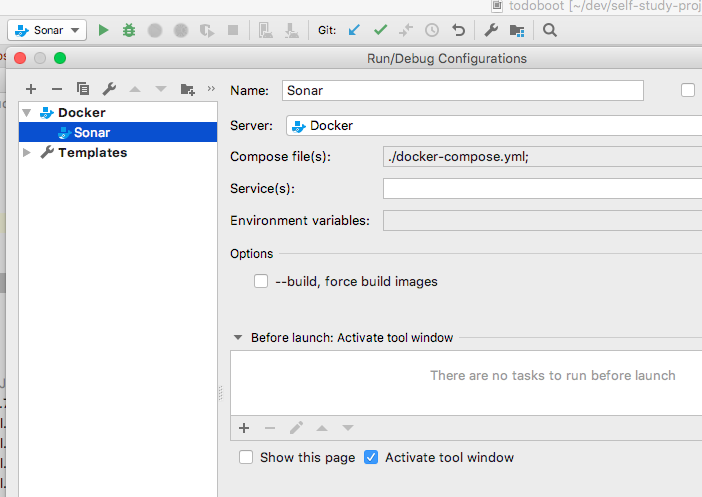
Task: Open Git history clock icon
Action: click(432, 30)
